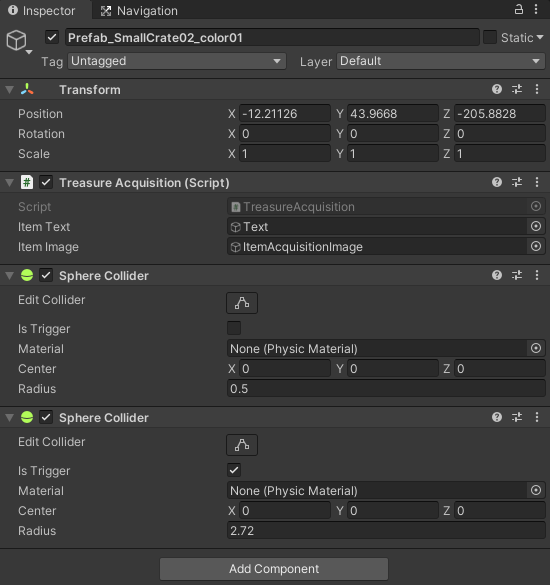
Task: Click Edit Collider button in second Sphere Collider
Action: point(242,445)
